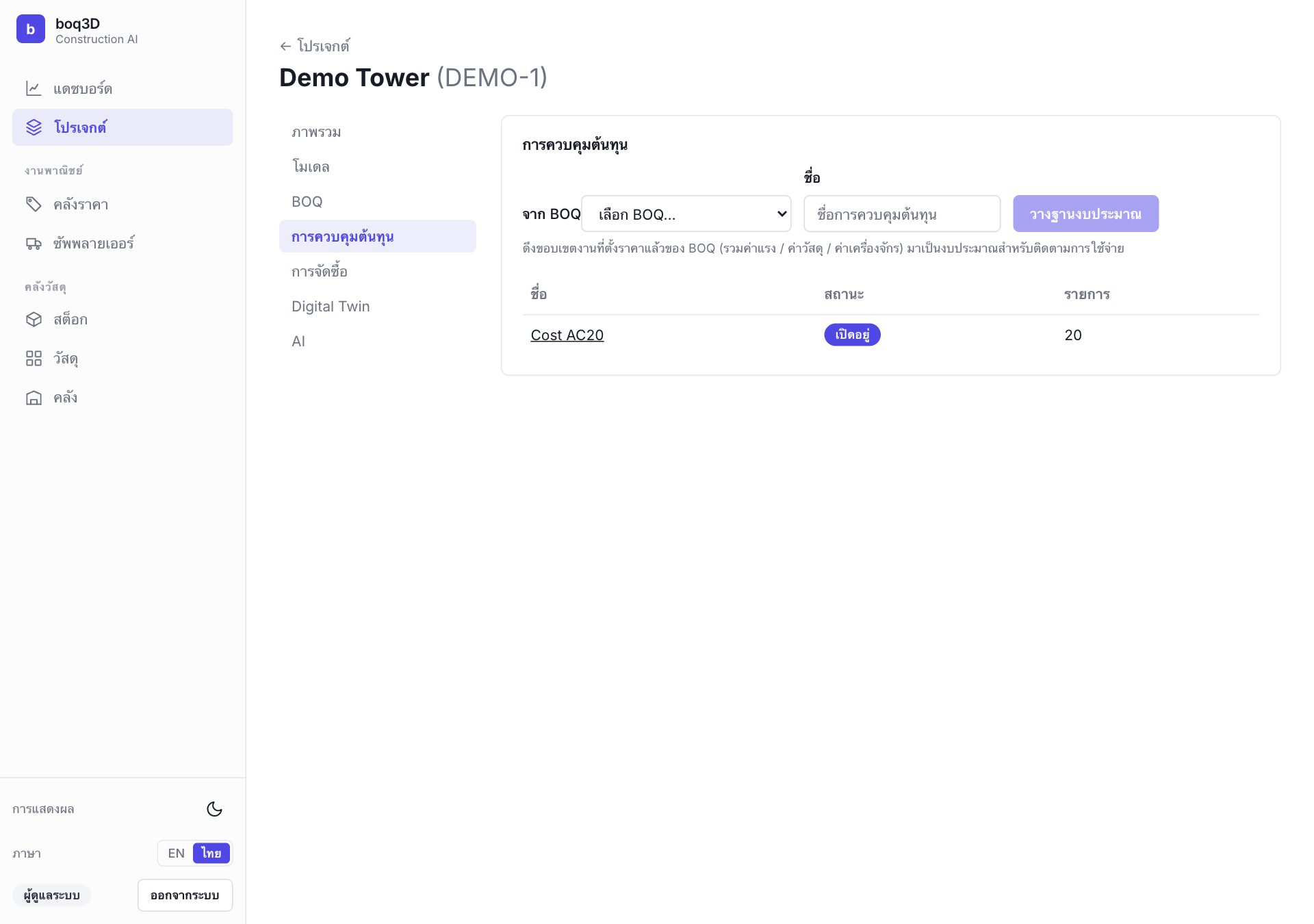This screenshot has width=1314, height=924.
Task: Click the cost control name input field
Action: pyautogui.click(x=902, y=214)
